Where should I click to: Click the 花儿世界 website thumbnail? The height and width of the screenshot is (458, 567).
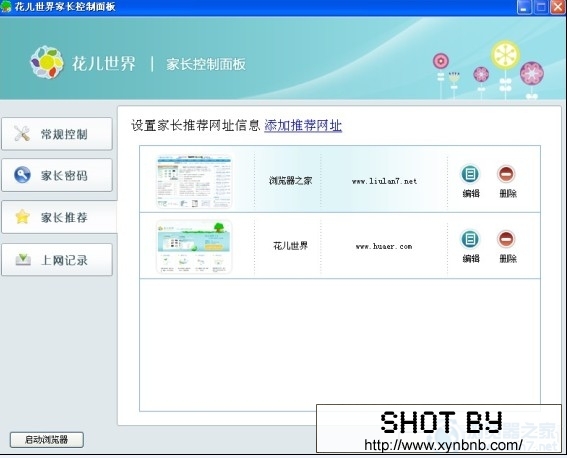pyautogui.click(x=194, y=246)
